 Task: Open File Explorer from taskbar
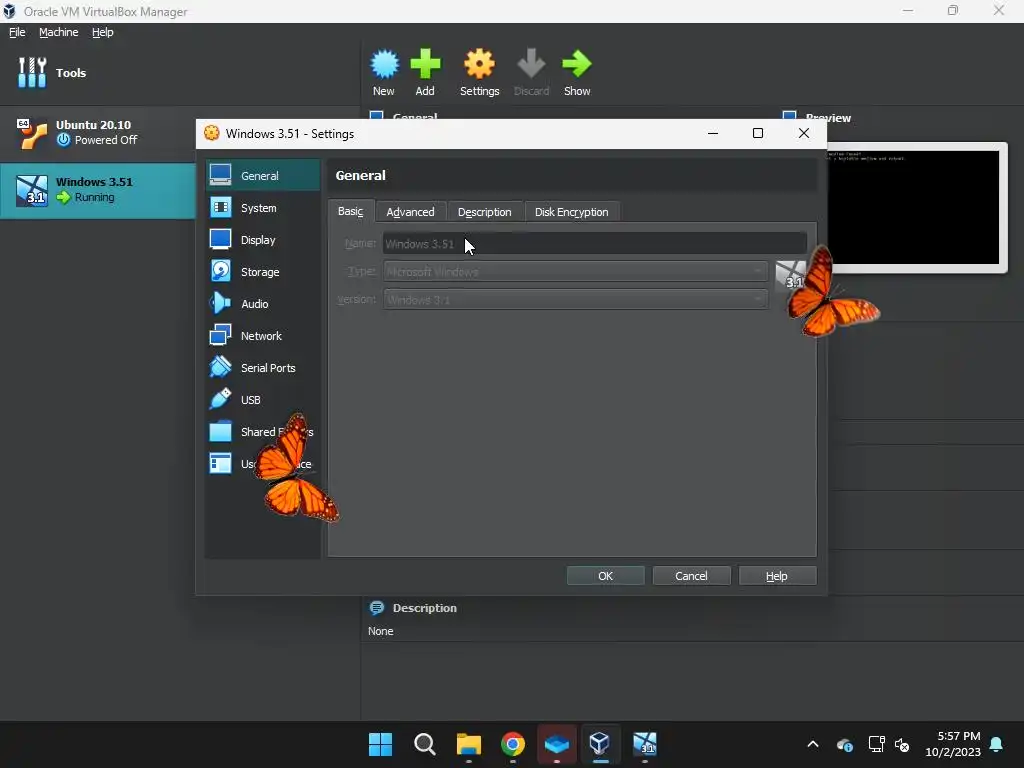click(468, 744)
